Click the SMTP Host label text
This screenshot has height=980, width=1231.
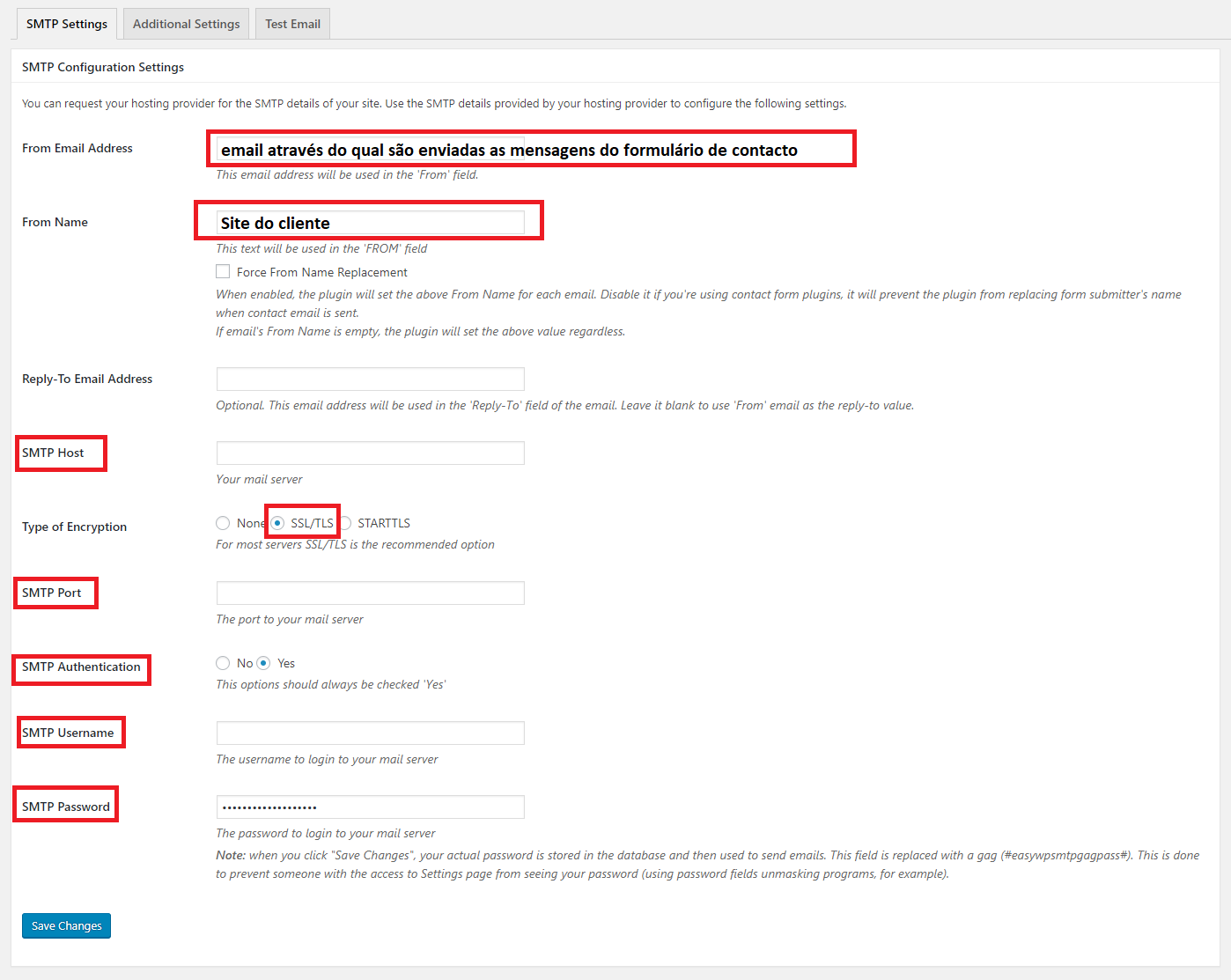53,453
